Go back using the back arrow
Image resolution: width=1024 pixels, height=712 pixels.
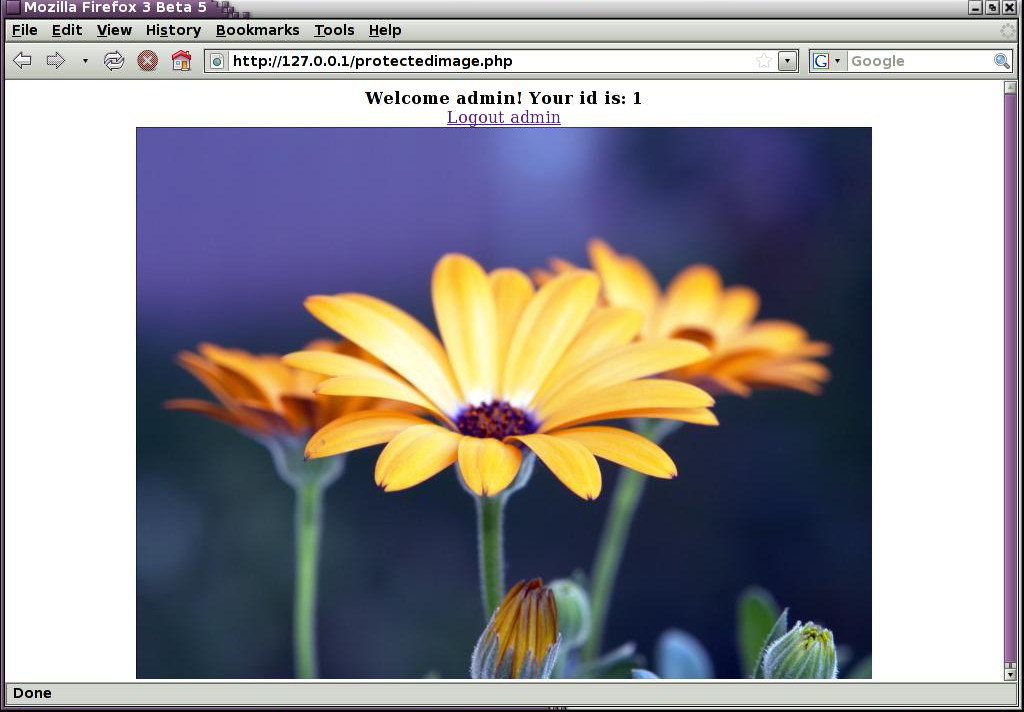click(22, 61)
